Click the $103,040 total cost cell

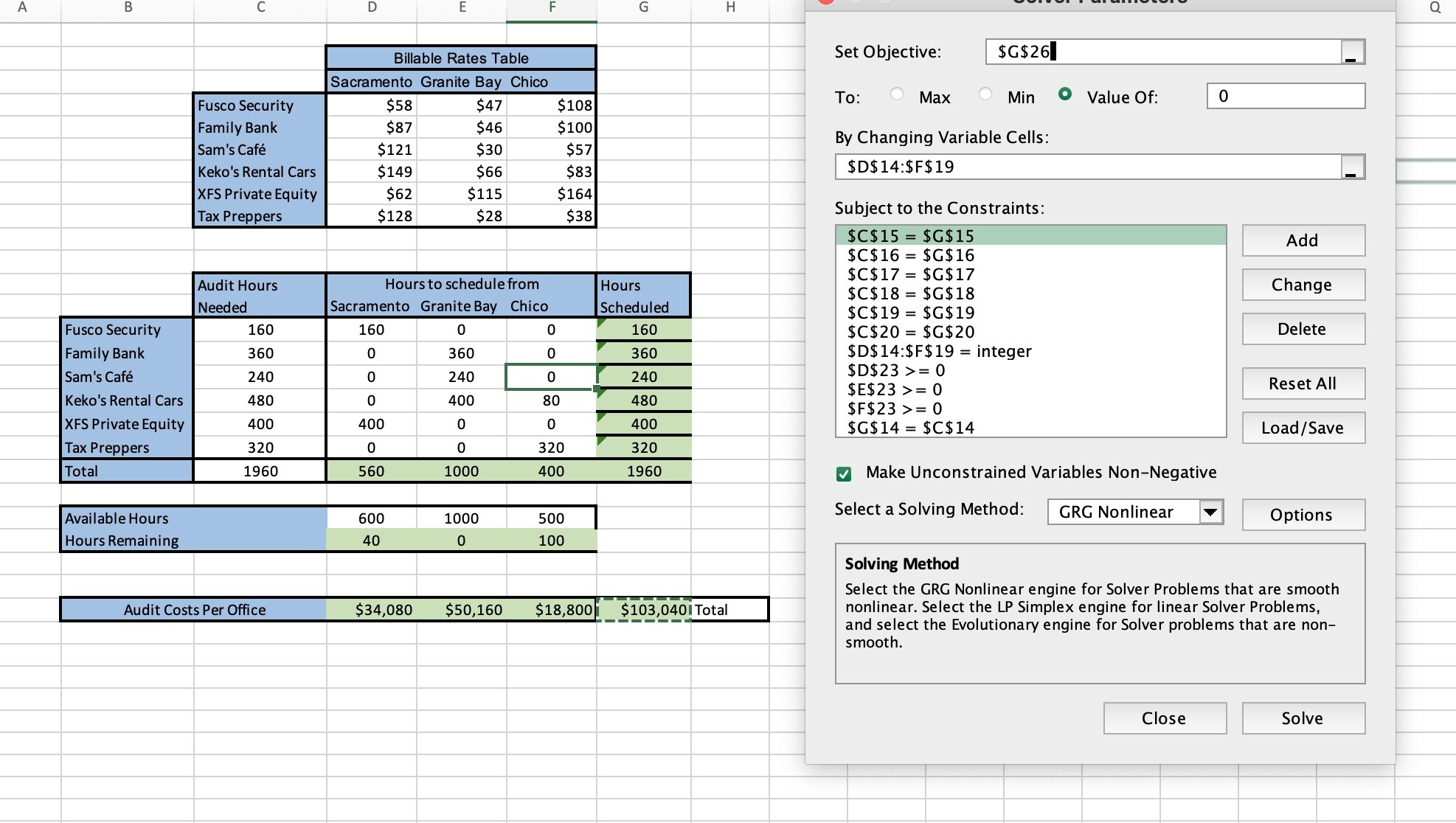click(644, 610)
